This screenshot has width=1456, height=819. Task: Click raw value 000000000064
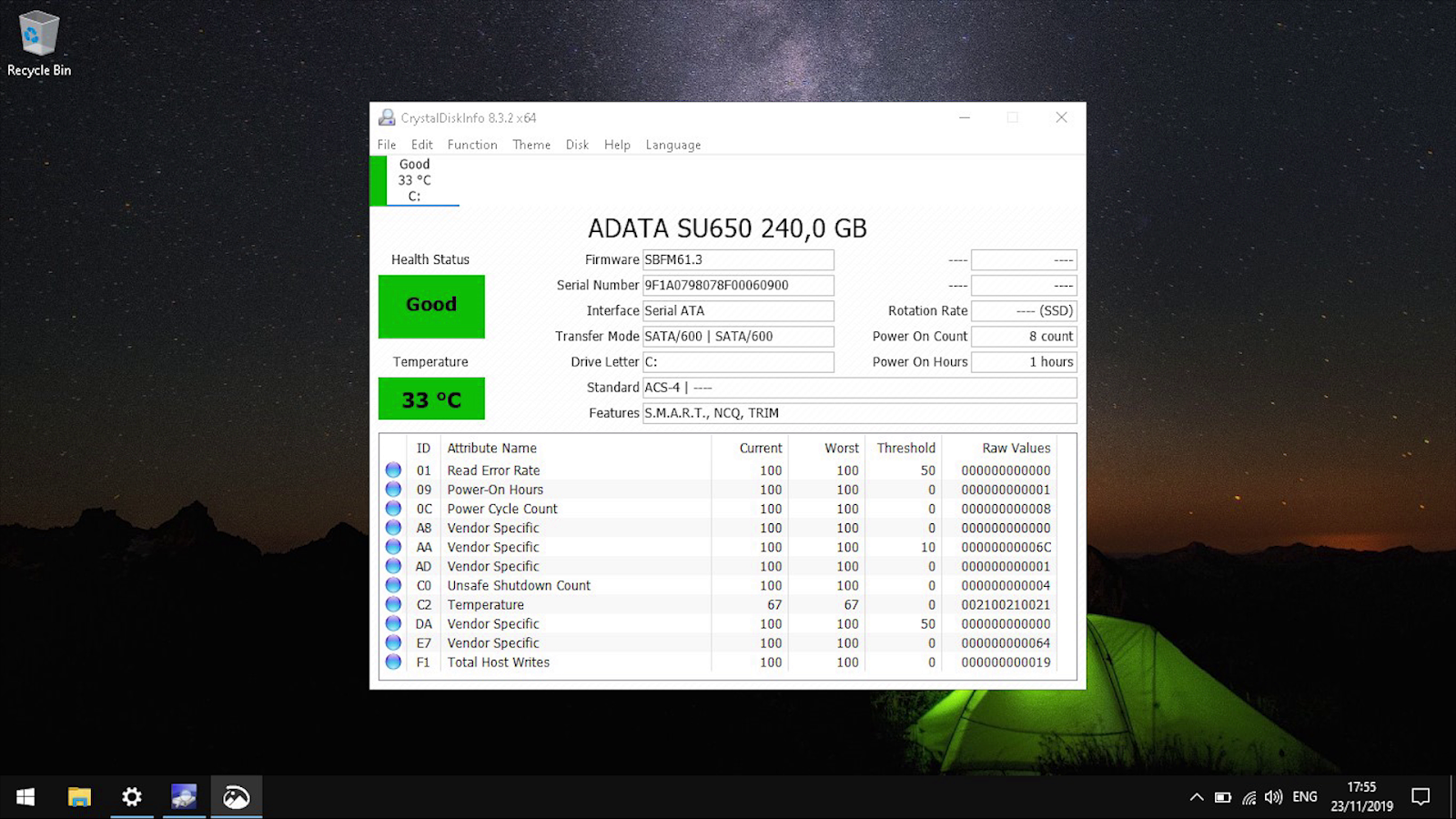click(x=1006, y=642)
